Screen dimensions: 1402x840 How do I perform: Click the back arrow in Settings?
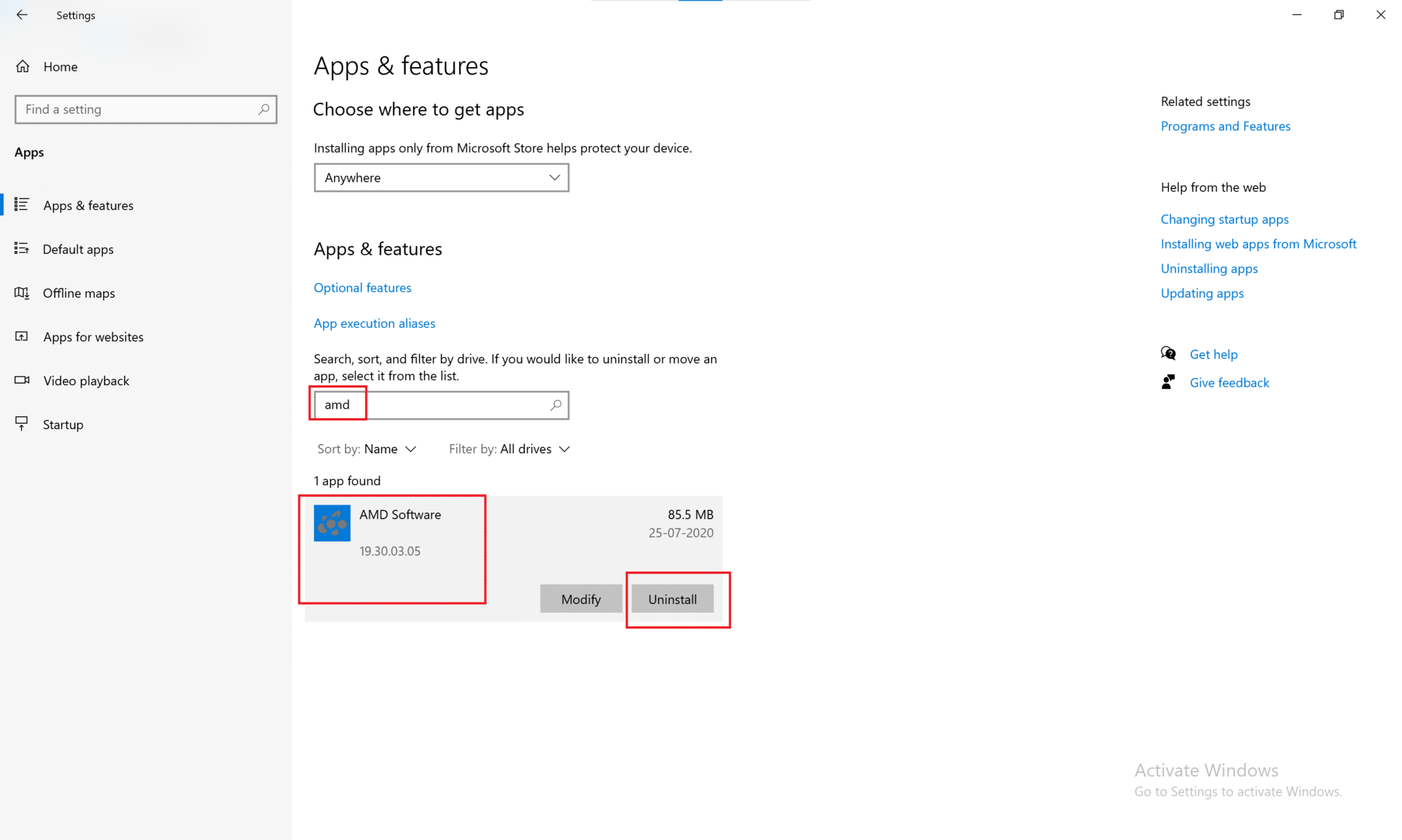pyautogui.click(x=22, y=15)
